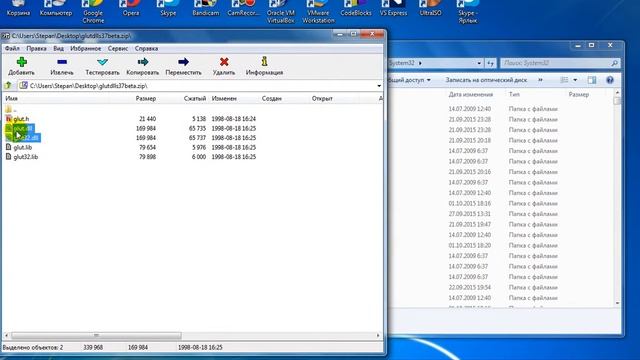The height and width of the screenshot is (360, 640).
Task: Select the glut.lib file icon
Action: tap(9, 147)
